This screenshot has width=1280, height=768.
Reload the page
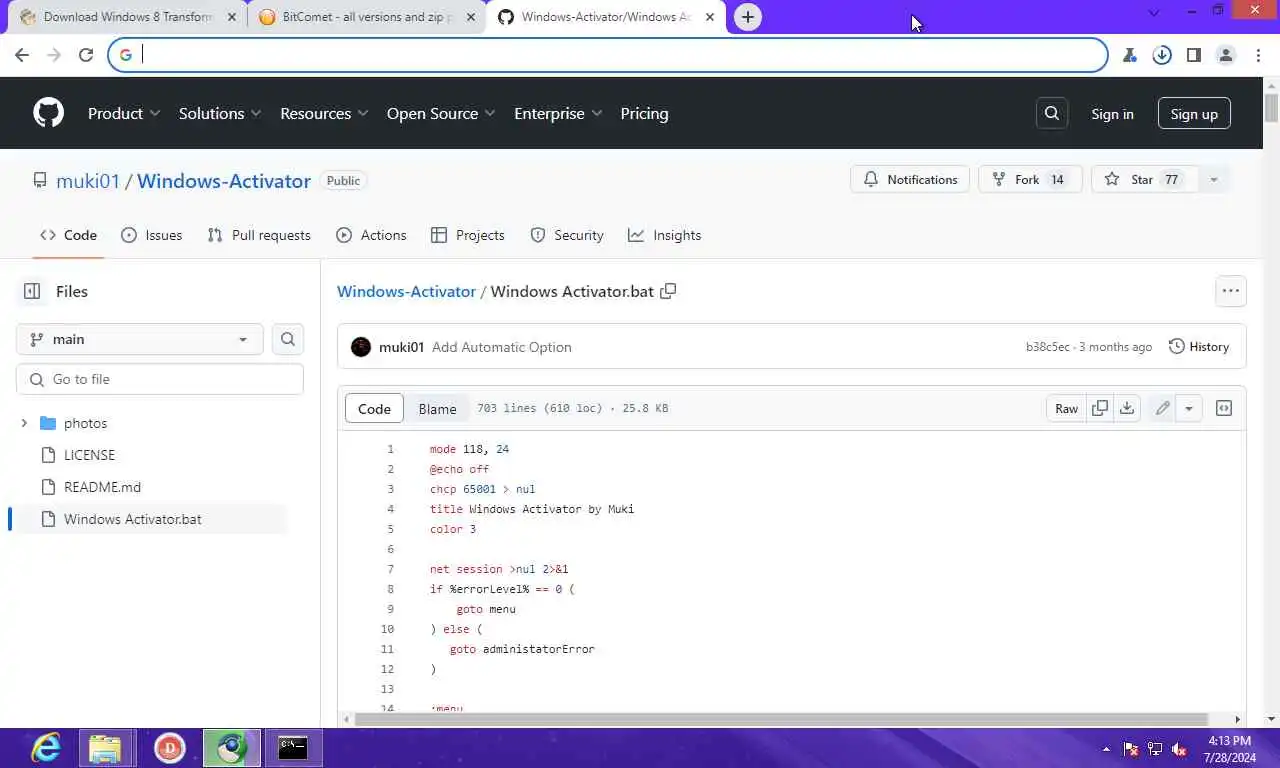coord(86,55)
